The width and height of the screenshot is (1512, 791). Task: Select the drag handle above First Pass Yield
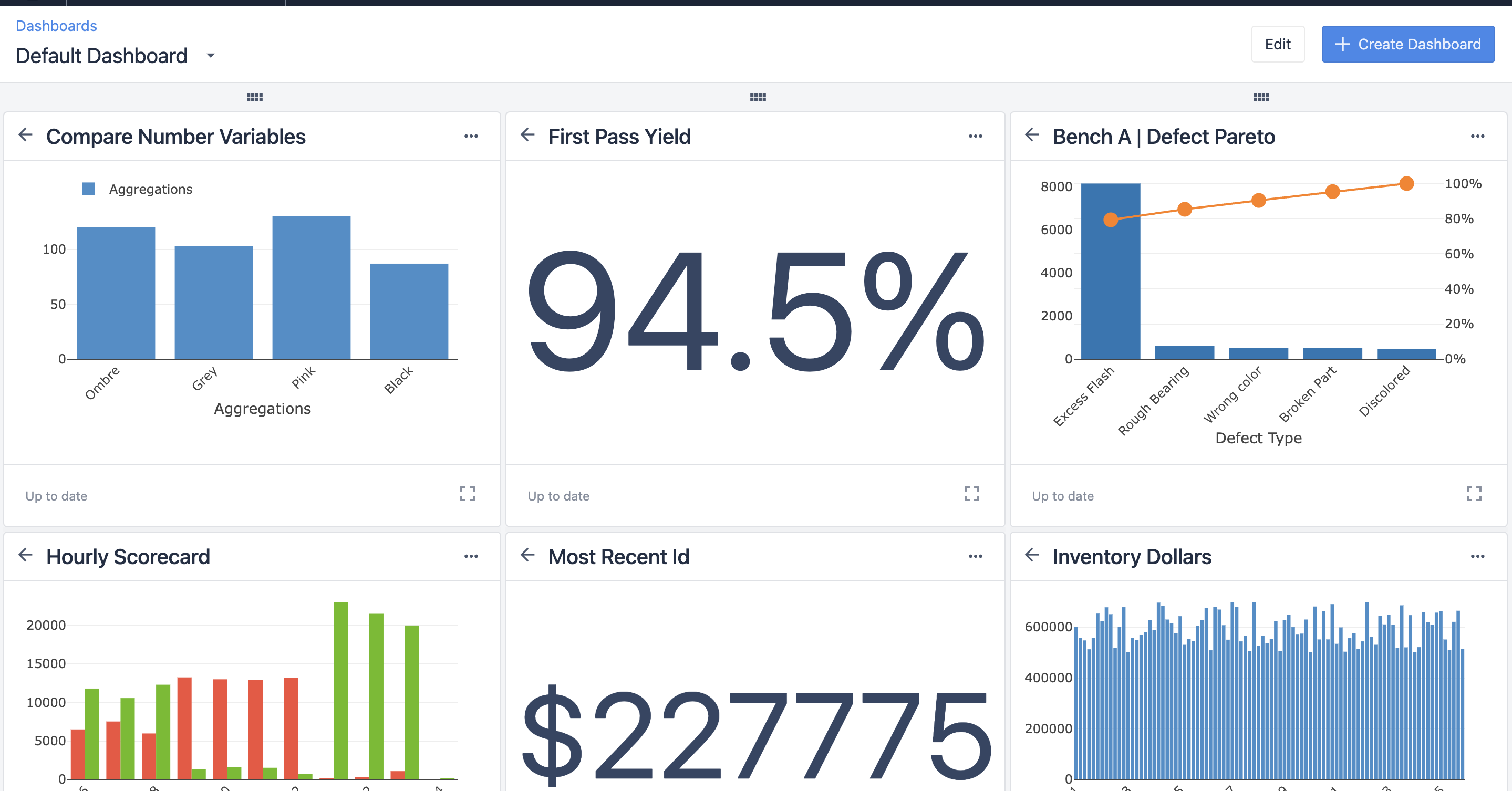757,97
